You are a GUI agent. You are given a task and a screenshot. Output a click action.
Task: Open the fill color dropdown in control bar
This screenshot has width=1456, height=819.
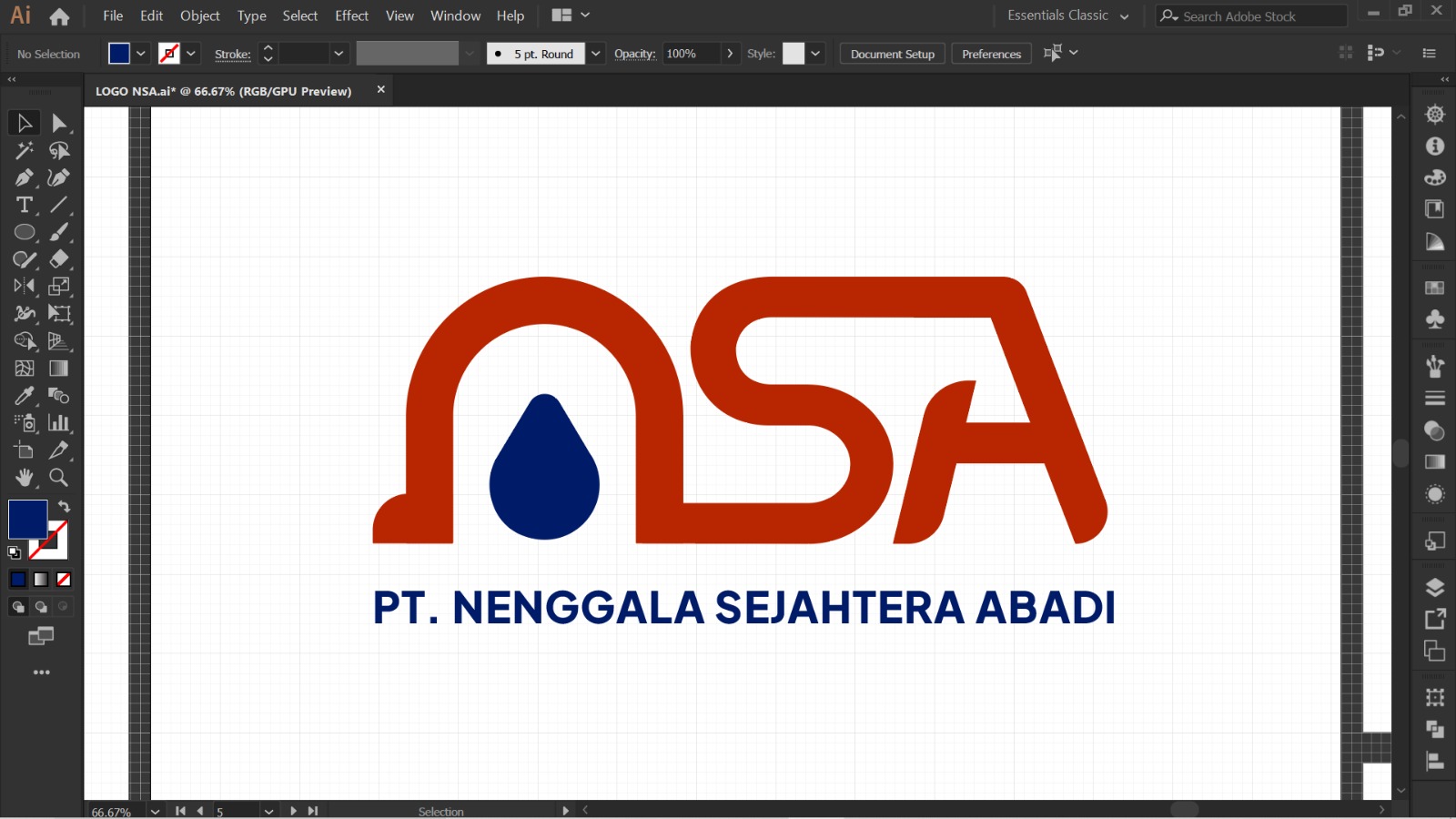click(141, 54)
